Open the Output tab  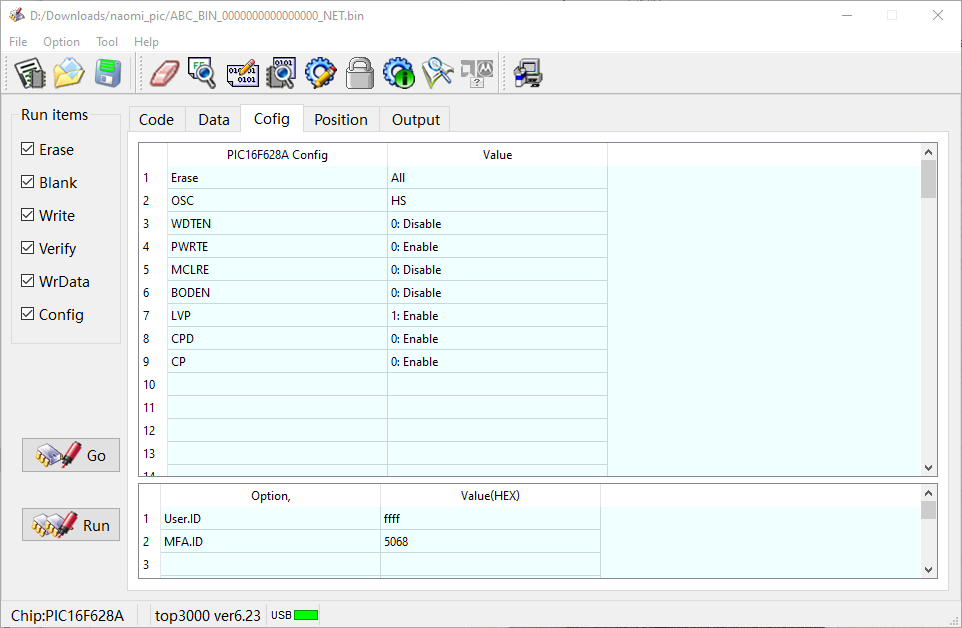point(415,120)
